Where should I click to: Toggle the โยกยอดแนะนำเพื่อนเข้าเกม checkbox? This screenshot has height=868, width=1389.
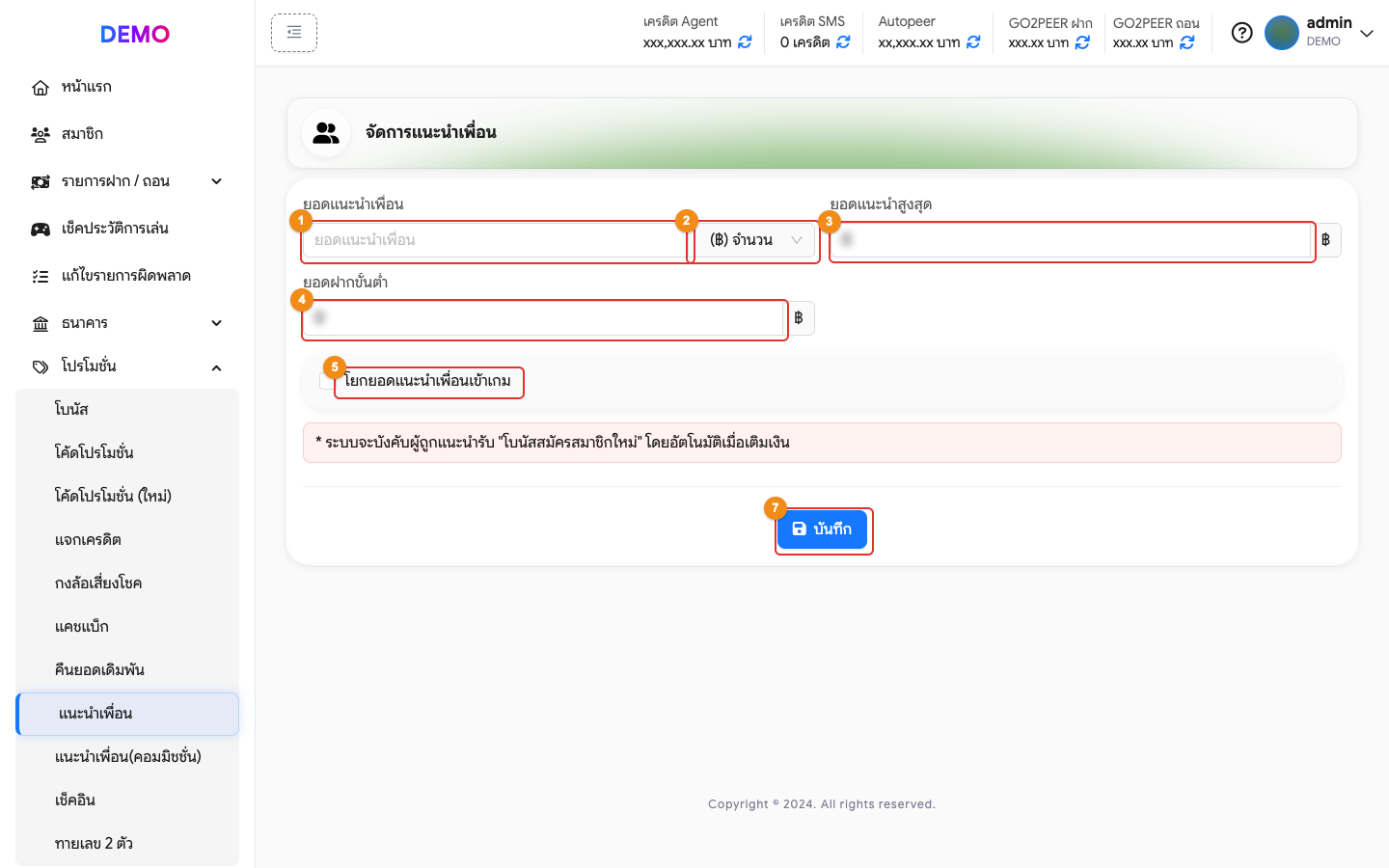click(327, 381)
